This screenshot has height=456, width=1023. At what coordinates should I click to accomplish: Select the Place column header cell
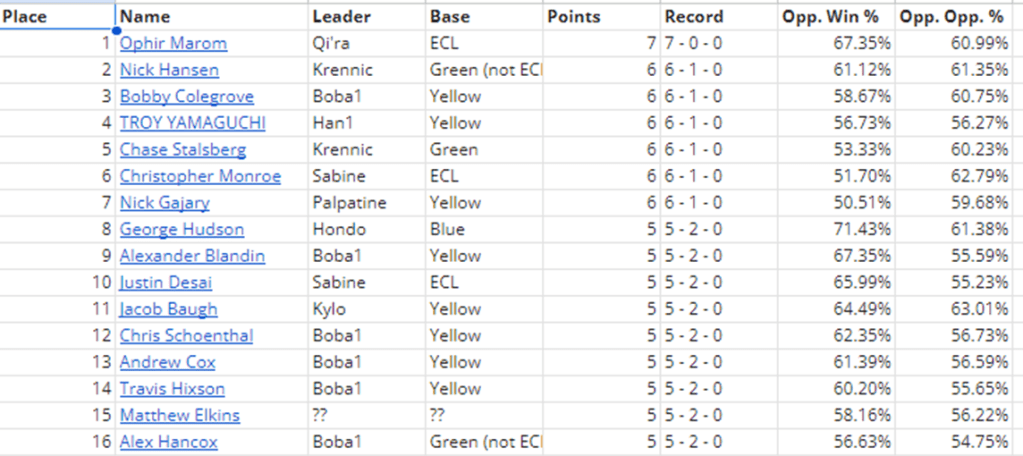click(x=57, y=17)
